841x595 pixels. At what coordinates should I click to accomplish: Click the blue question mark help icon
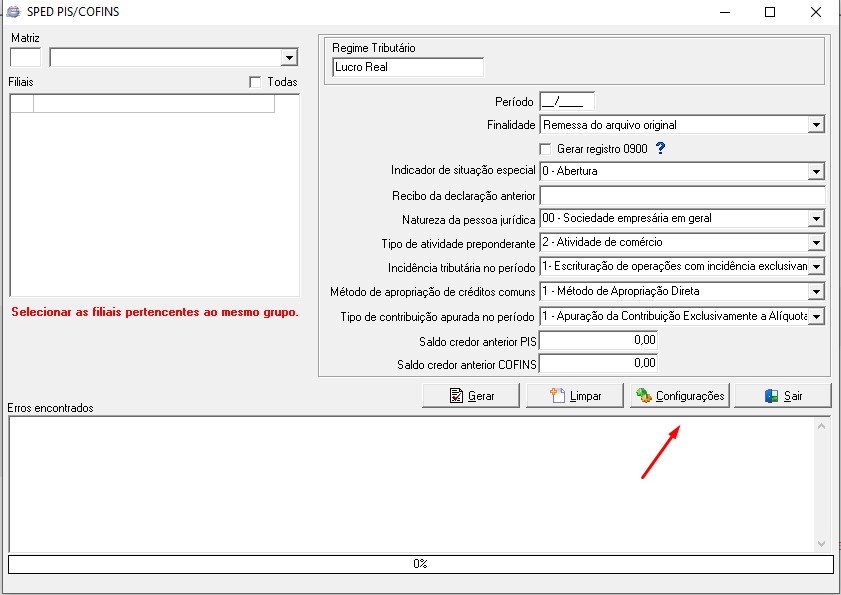coord(660,148)
